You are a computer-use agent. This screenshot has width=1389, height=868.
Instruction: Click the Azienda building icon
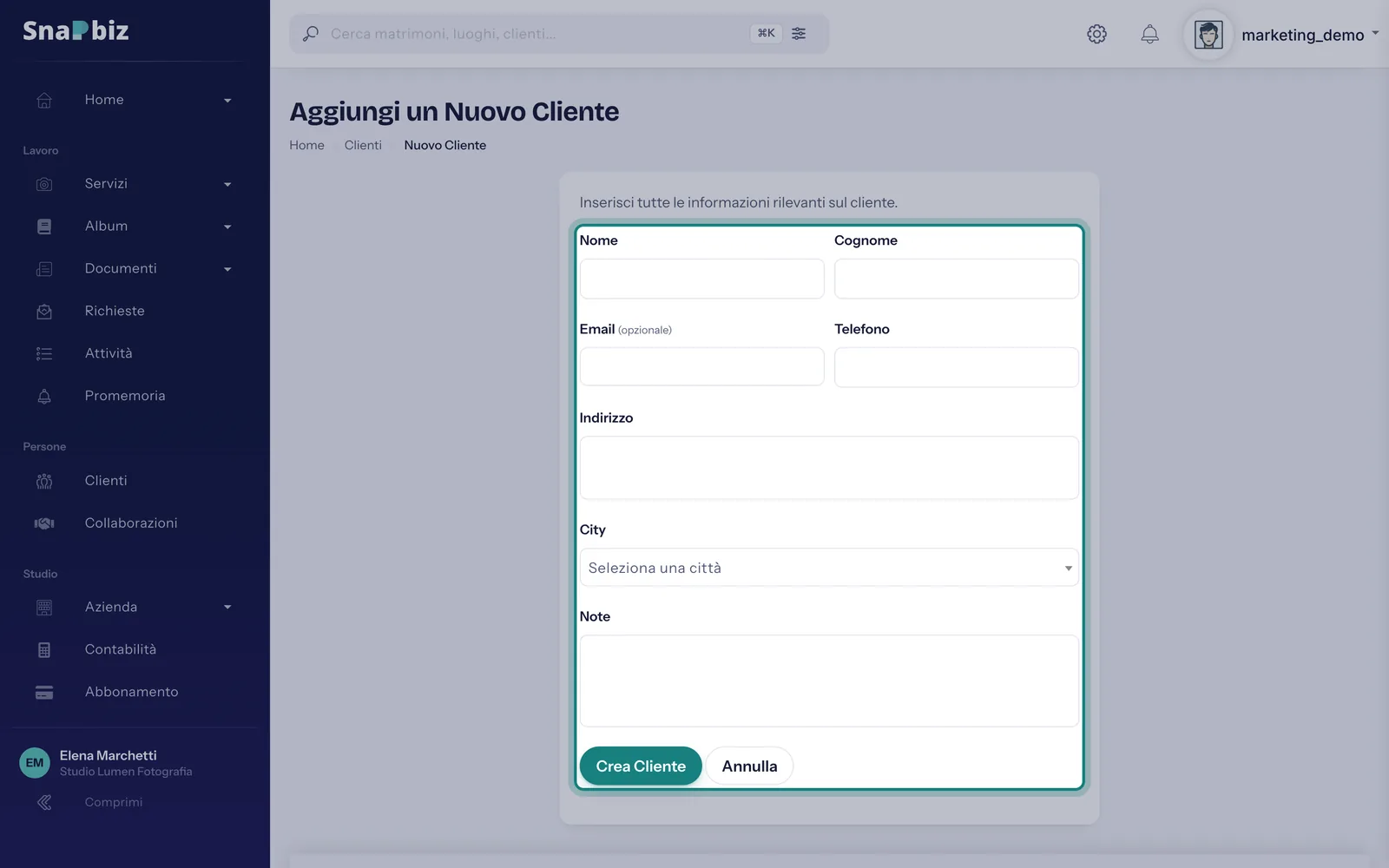pos(44,608)
